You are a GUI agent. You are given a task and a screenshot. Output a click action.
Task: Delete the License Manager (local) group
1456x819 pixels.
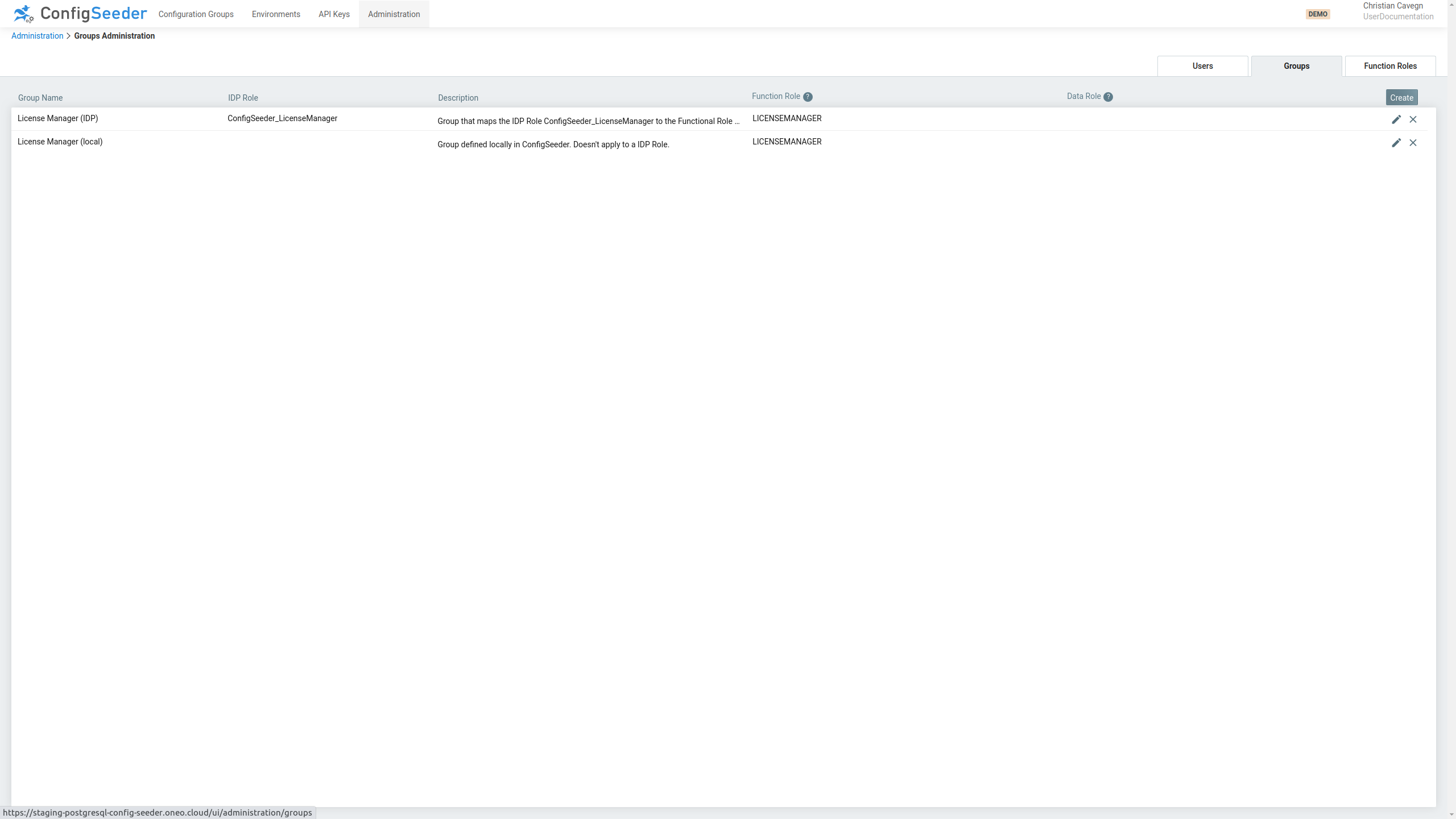pos(1413,143)
